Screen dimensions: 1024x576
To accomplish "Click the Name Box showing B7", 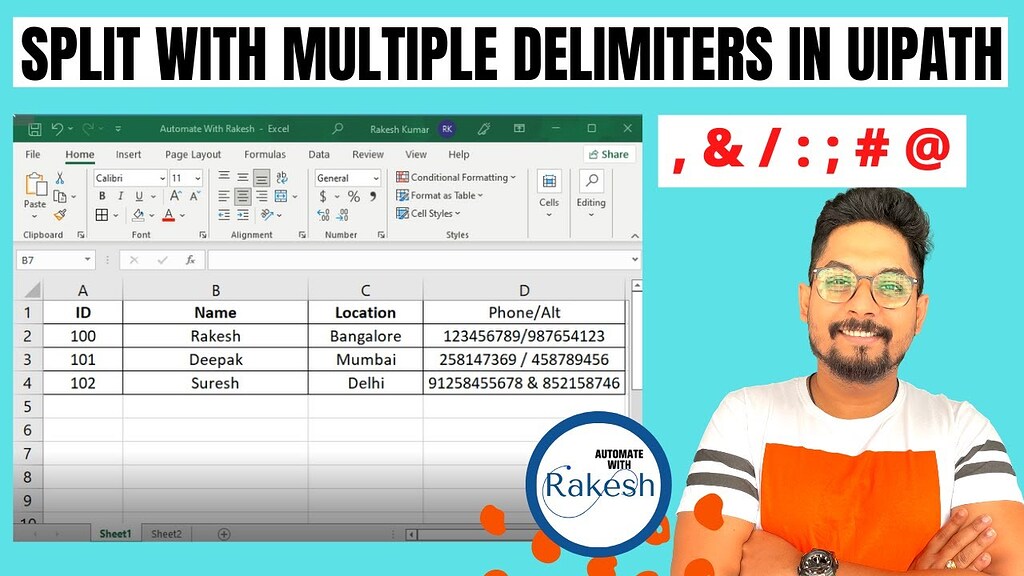I will pyautogui.click(x=55, y=259).
